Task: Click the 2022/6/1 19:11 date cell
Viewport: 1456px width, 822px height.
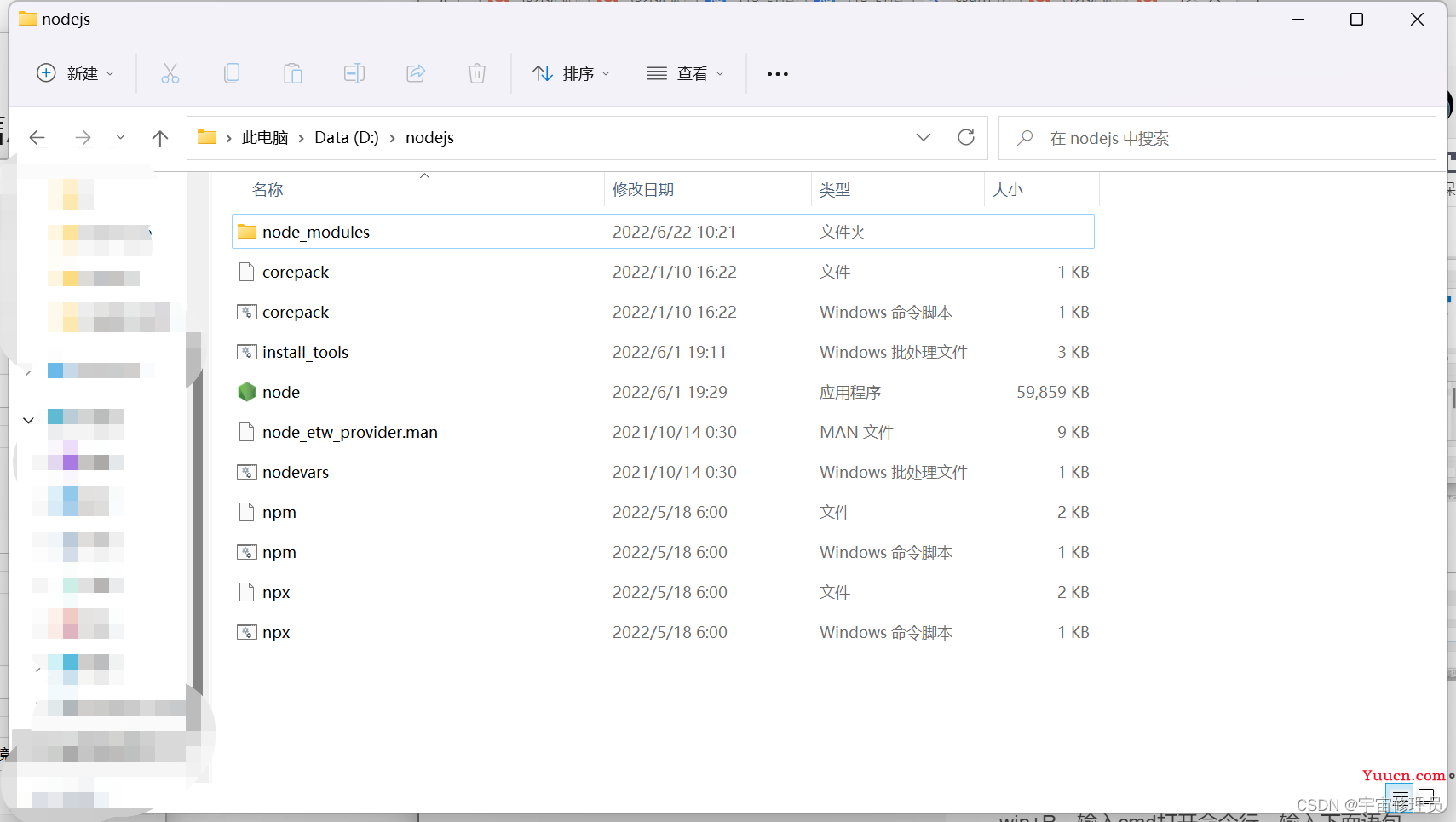Action: click(x=670, y=352)
